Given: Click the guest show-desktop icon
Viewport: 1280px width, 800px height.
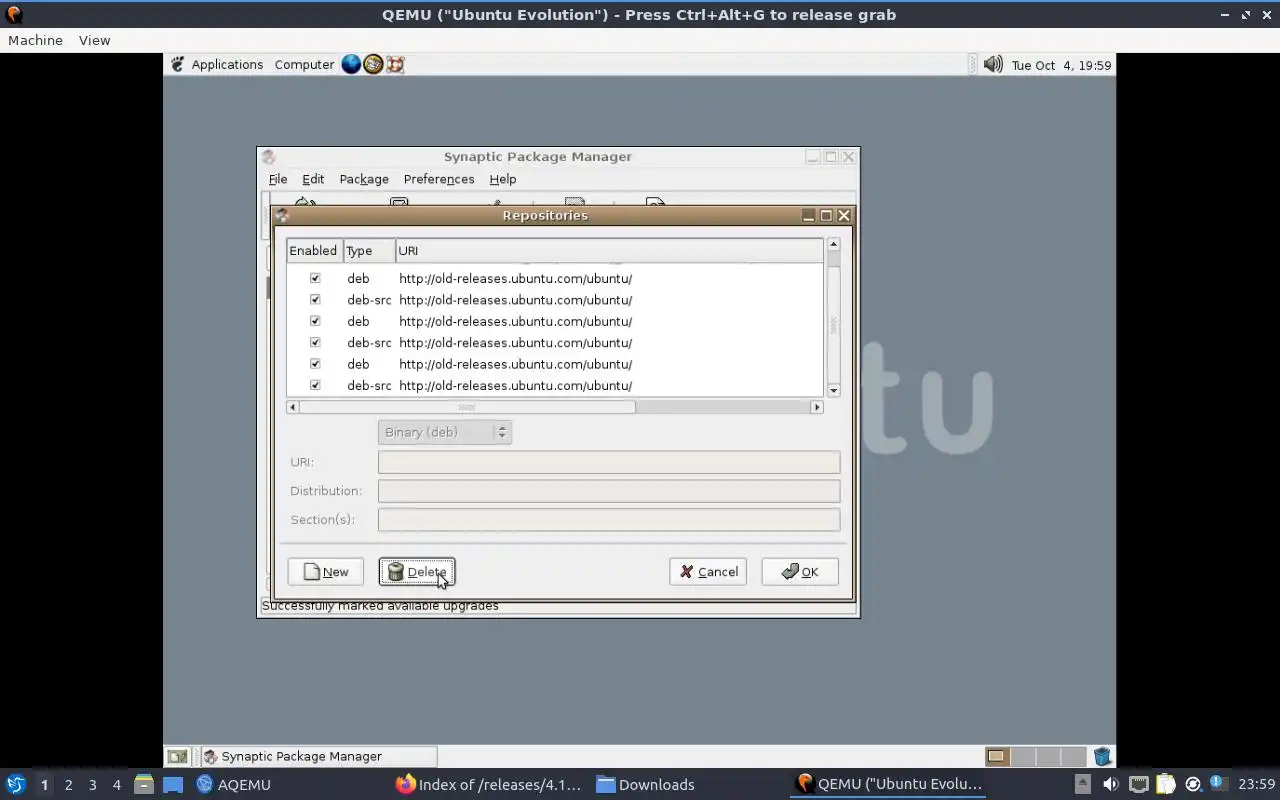Looking at the screenshot, I should pyautogui.click(x=177, y=757).
